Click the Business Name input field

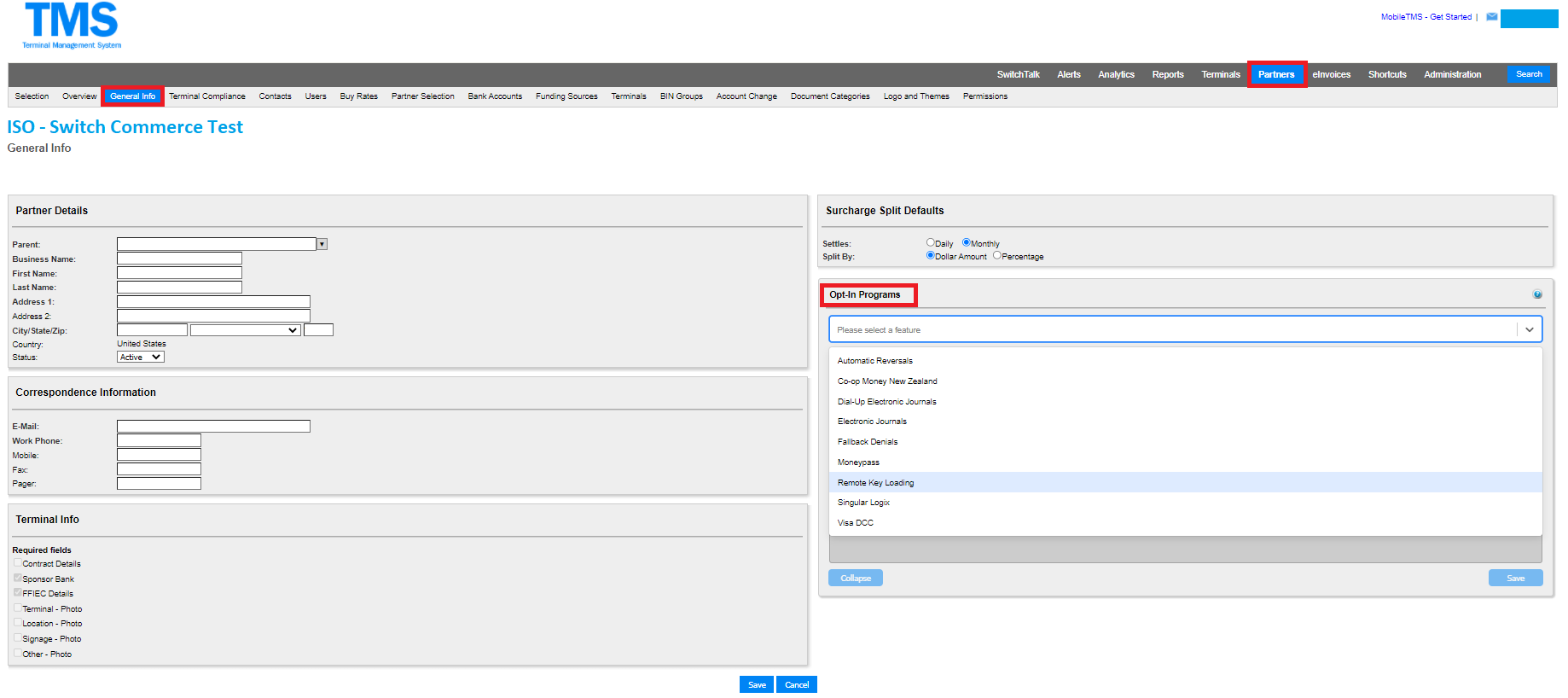179,259
